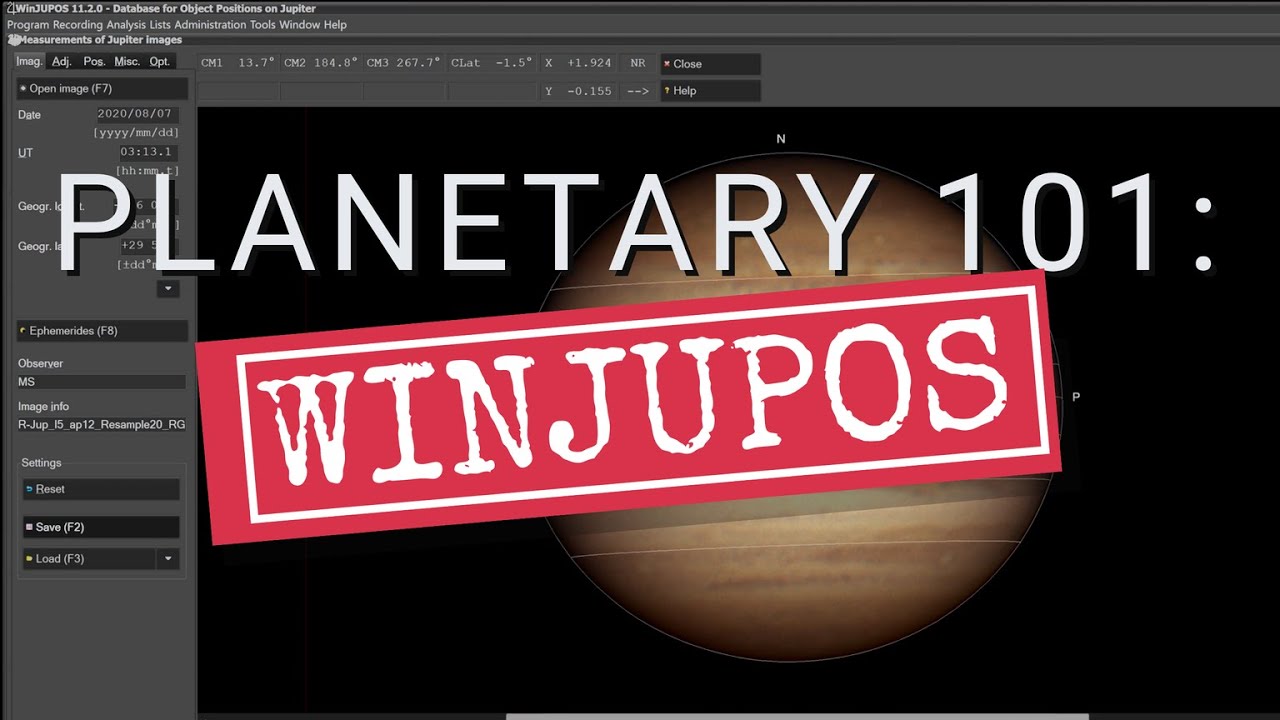
Task: Open the Window menu
Action: click(x=299, y=25)
